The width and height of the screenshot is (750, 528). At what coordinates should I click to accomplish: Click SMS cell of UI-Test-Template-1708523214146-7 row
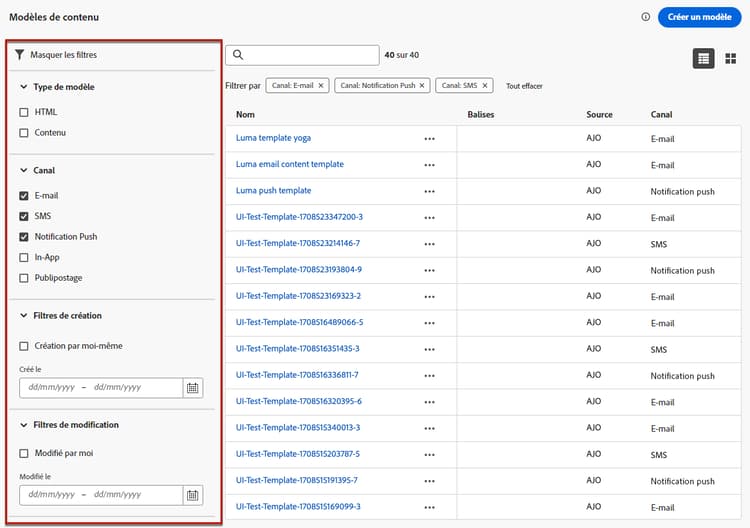click(659, 244)
